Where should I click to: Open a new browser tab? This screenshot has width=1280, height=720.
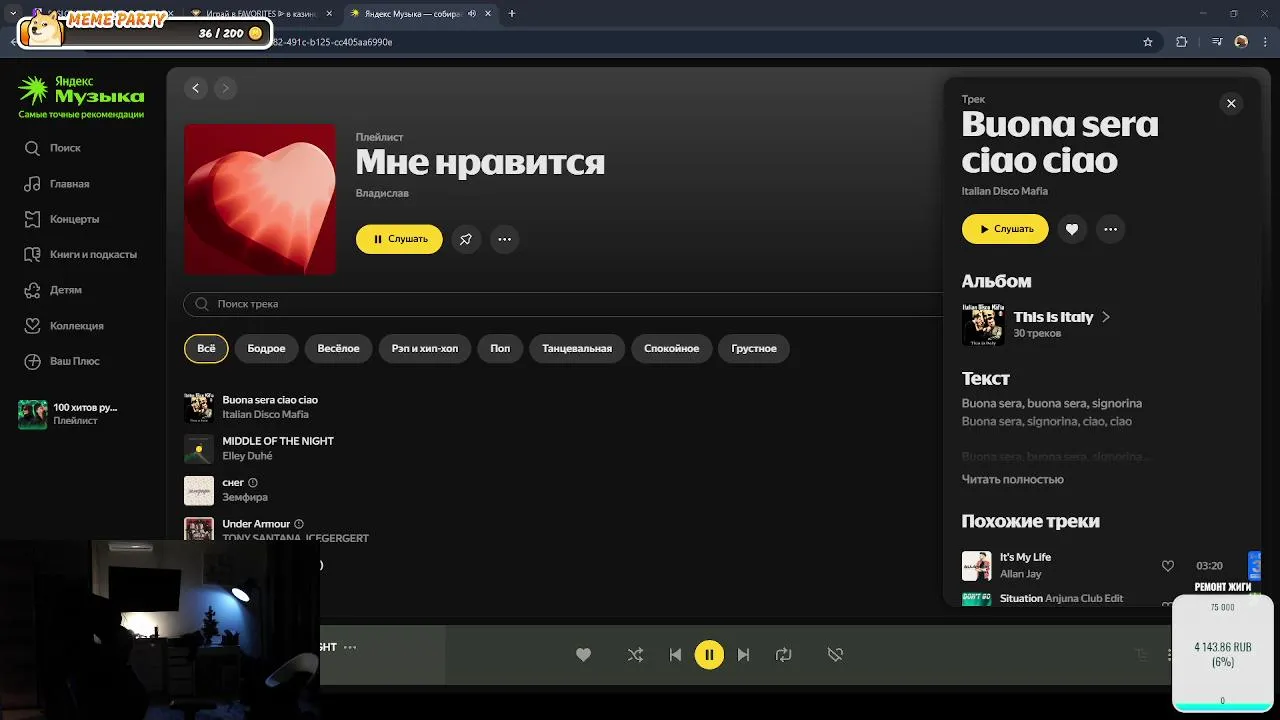(512, 14)
